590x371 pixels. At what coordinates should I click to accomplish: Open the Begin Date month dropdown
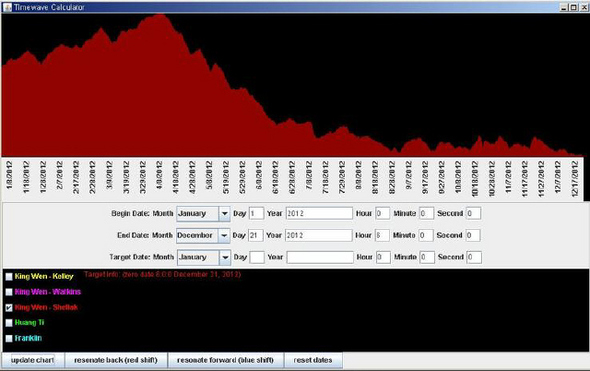point(224,214)
